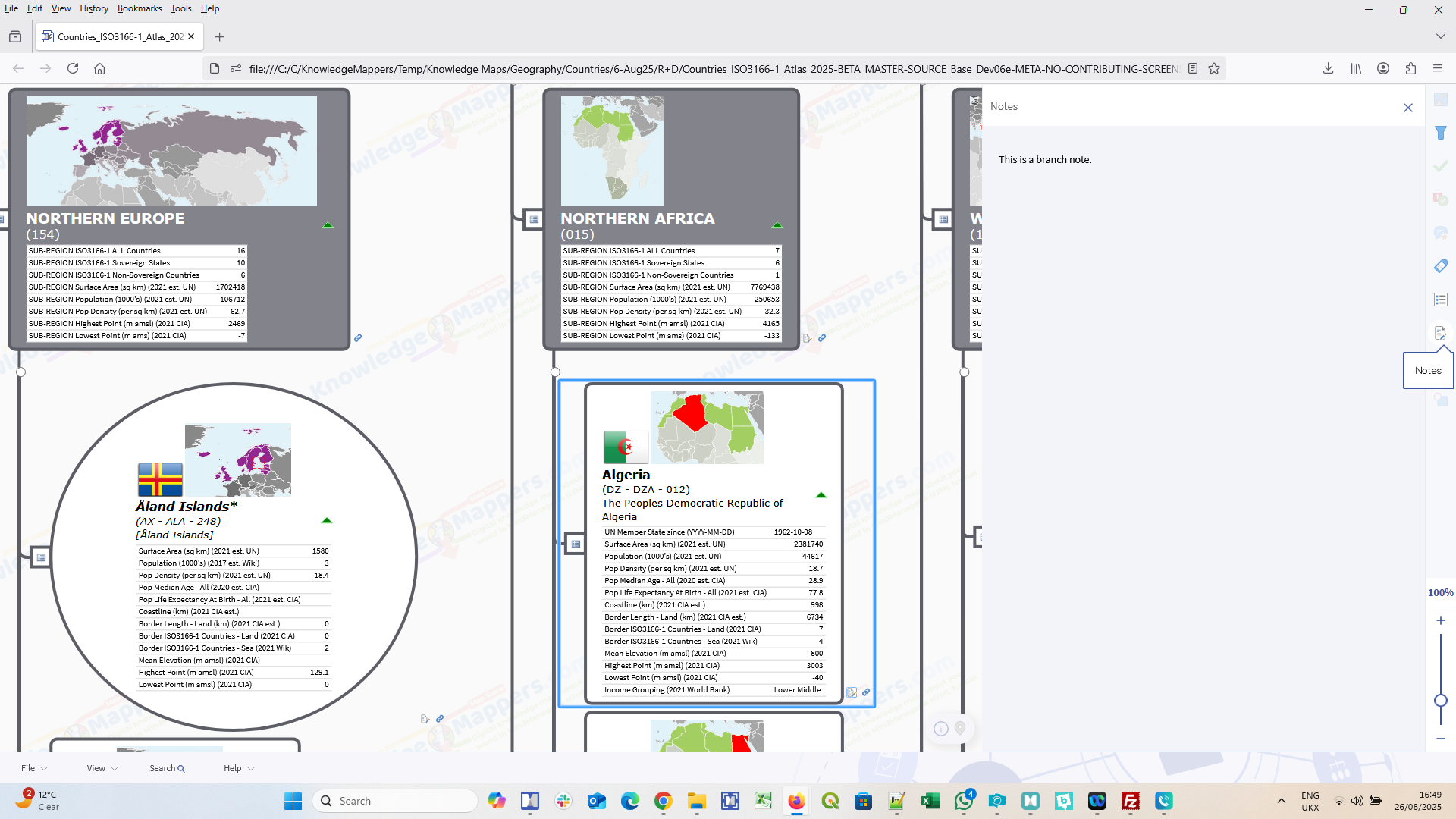Click the Notes document icon in sidebar
The height and width of the screenshot is (819, 1456).
1440,333
